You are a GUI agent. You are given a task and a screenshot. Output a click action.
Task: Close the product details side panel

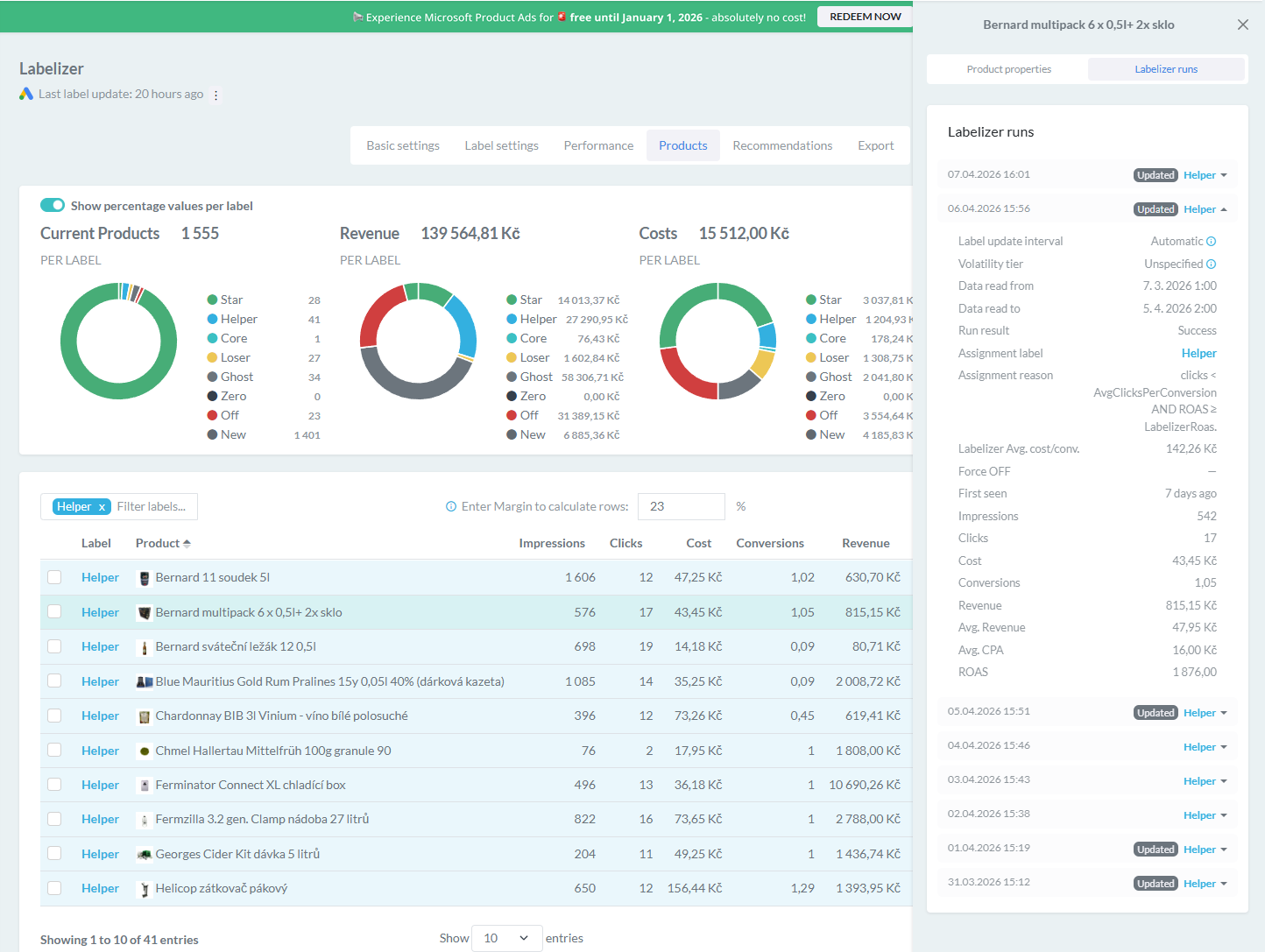(1242, 25)
